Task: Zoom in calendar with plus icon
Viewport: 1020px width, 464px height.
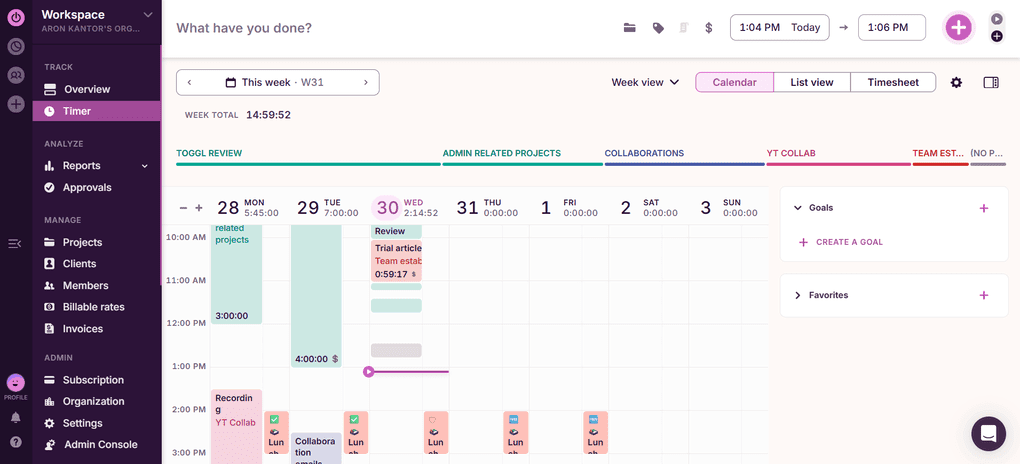Action: click(199, 208)
